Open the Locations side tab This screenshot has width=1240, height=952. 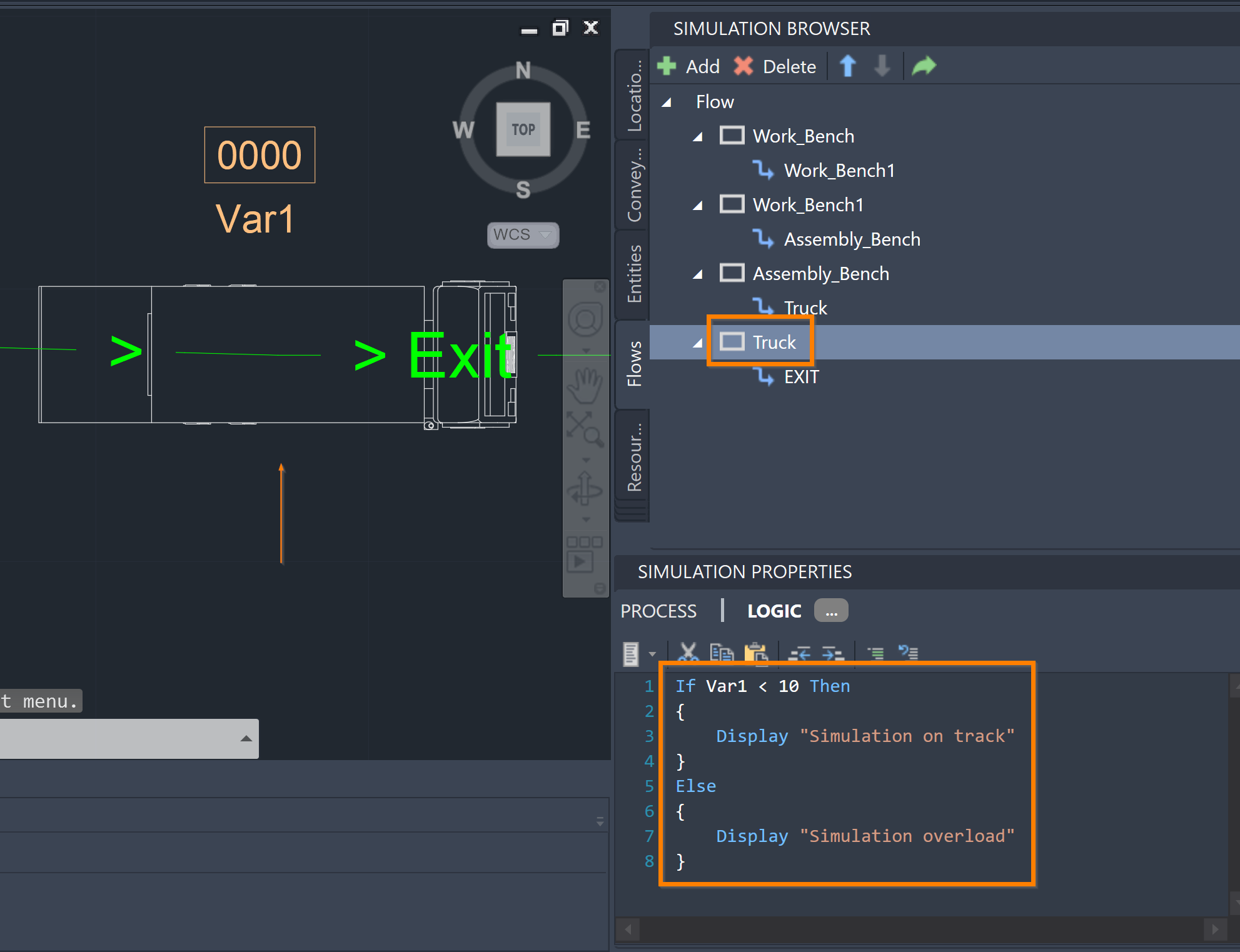tap(633, 94)
